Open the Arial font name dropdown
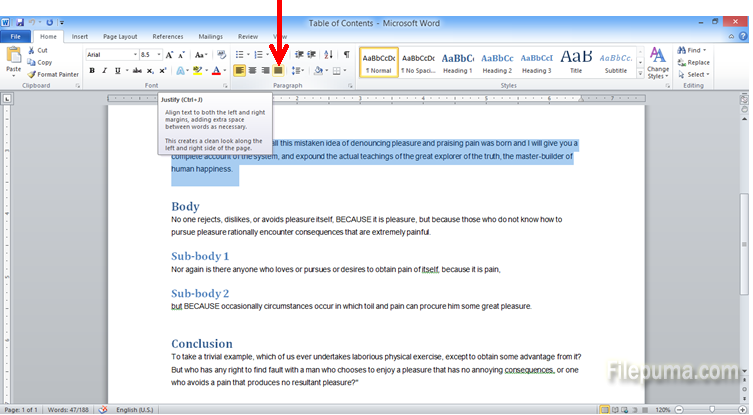The height and width of the screenshot is (415, 753). (132, 54)
